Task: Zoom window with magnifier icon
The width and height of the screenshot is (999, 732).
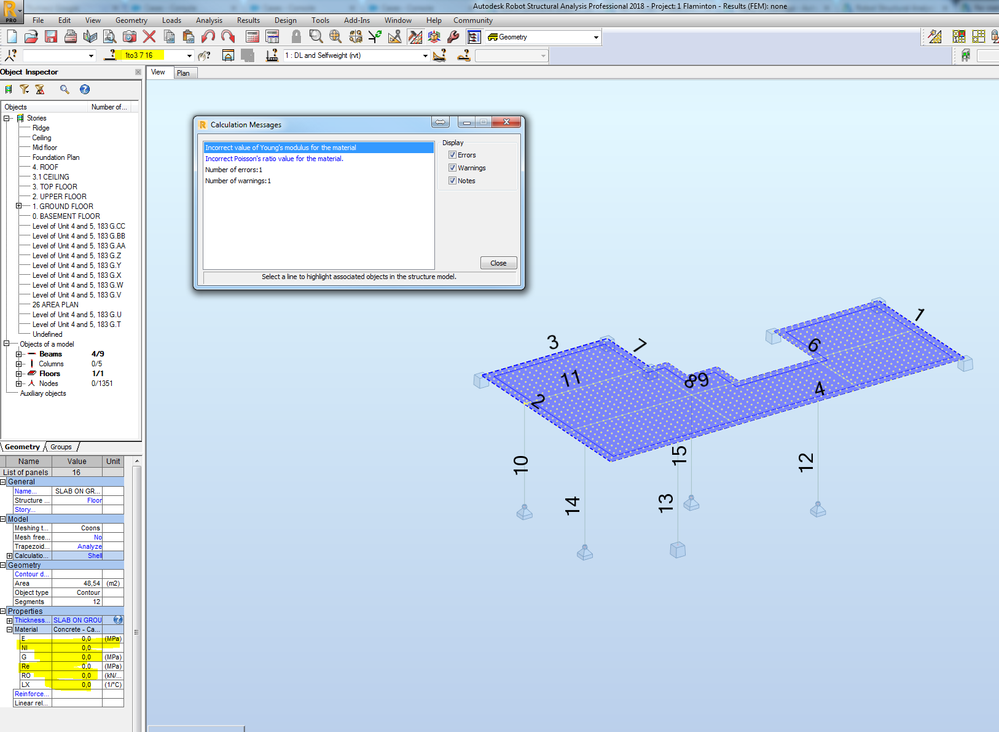Action: [315, 37]
